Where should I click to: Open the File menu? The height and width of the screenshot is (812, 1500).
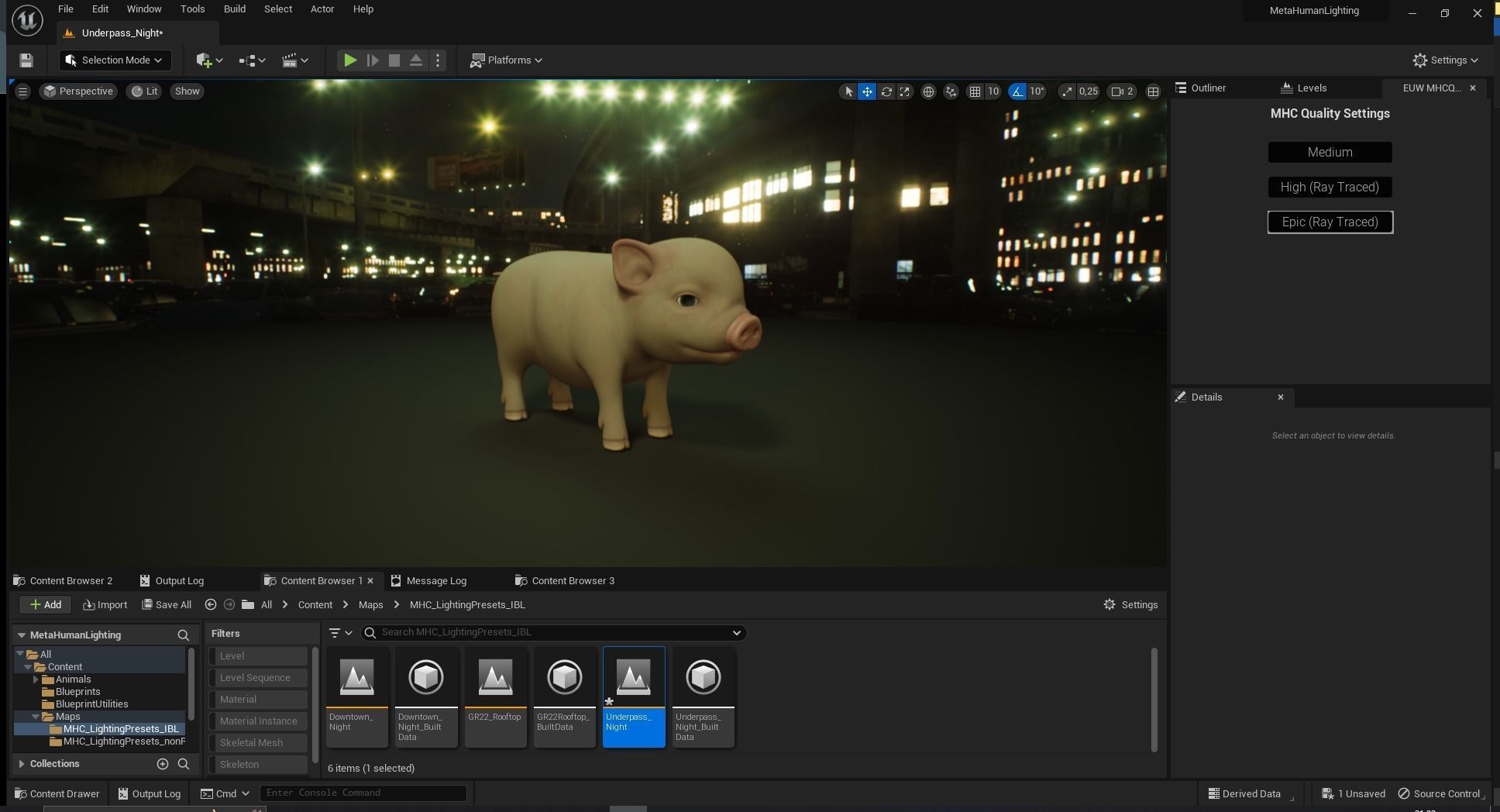[66, 9]
